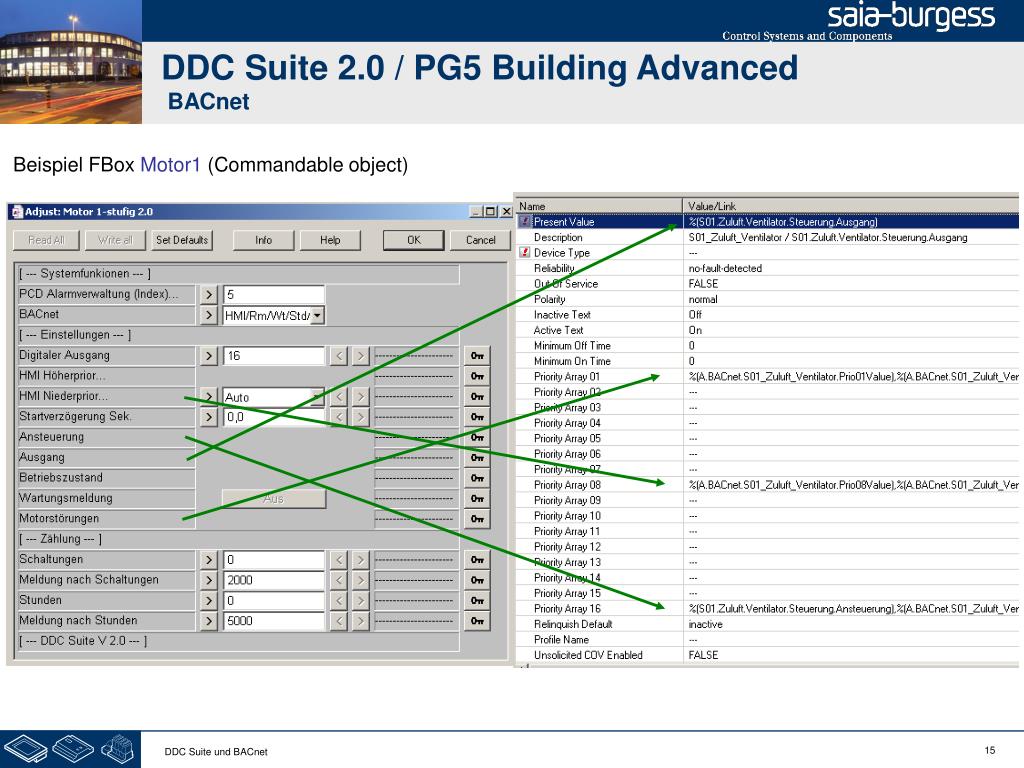
Task: Select the Out Of Service row
Action: (x=767, y=283)
